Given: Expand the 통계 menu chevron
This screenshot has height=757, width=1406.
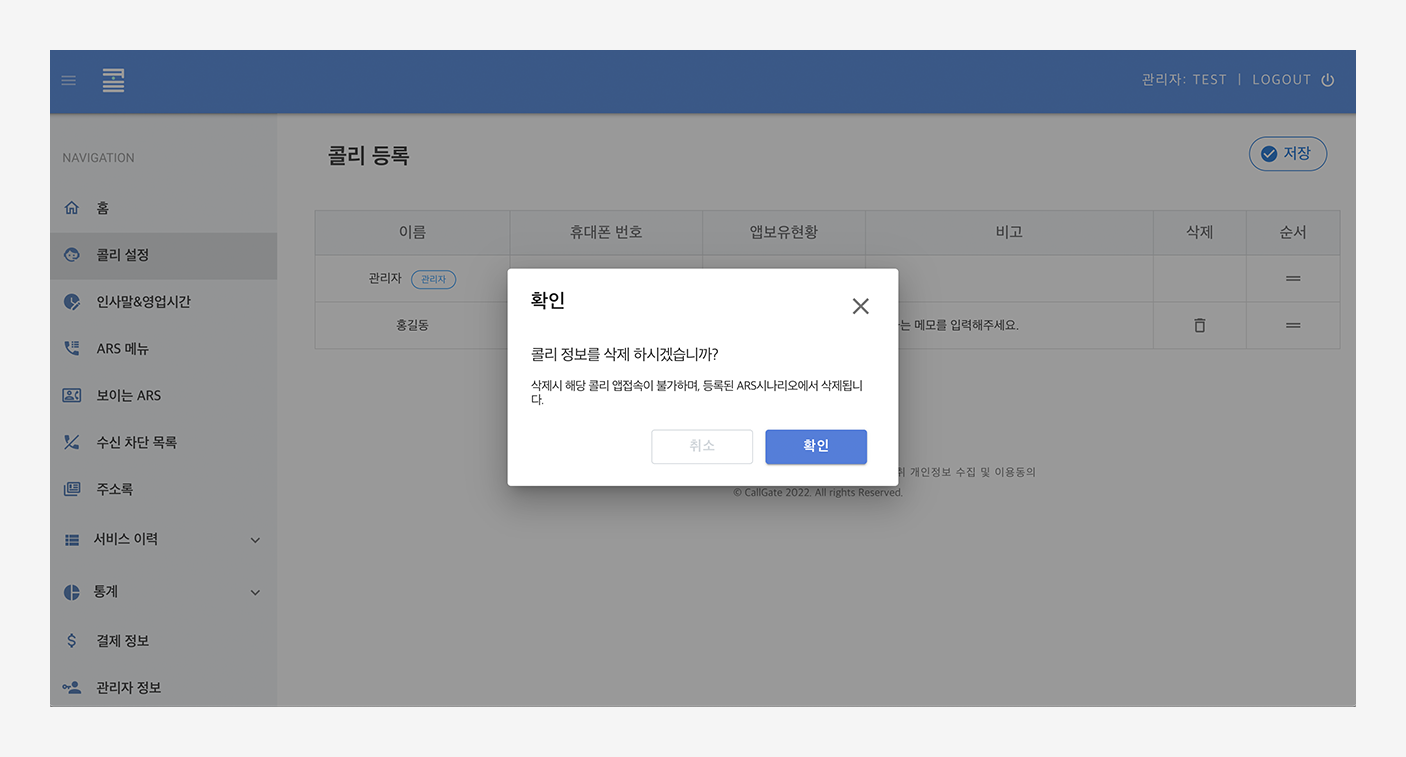Looking at the screenshot, I should pos(255,592).
